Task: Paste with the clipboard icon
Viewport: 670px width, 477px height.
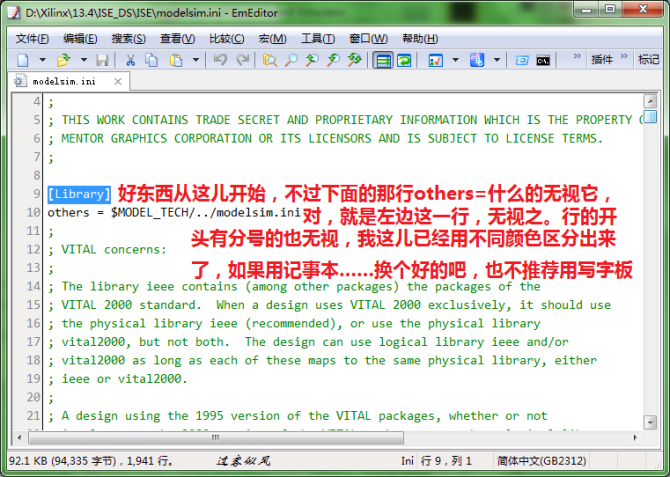Action: click(x=176, y=60)
